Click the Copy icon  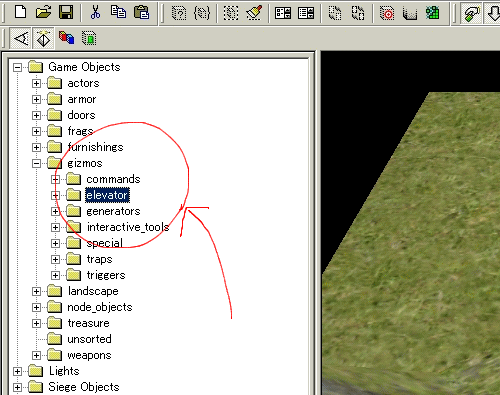click(118, 12)
